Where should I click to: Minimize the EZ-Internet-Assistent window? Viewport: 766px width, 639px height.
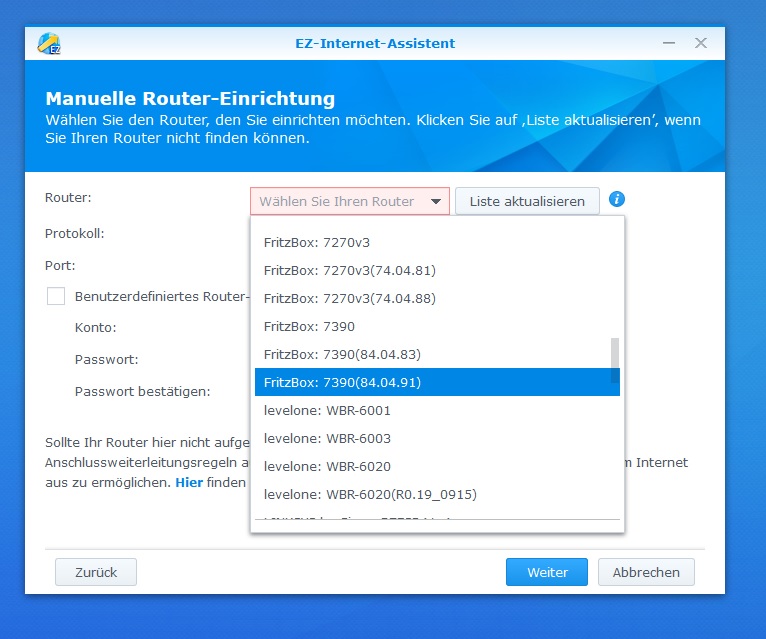tap(669, 43)
